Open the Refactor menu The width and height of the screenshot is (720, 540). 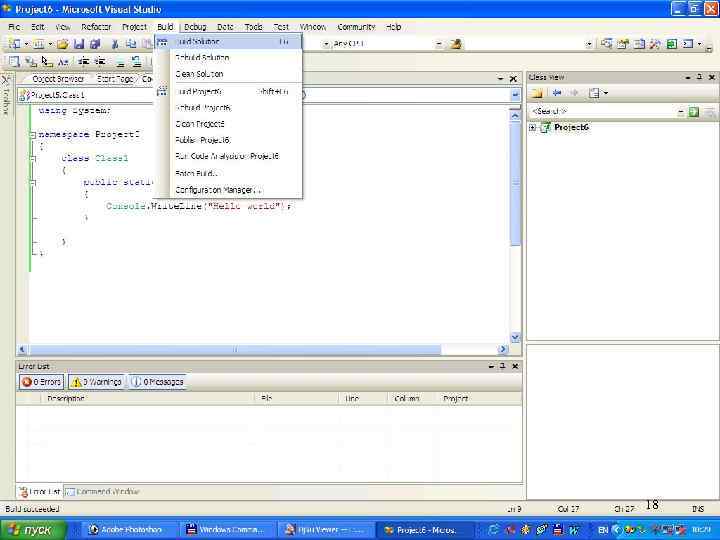(96, 27)
